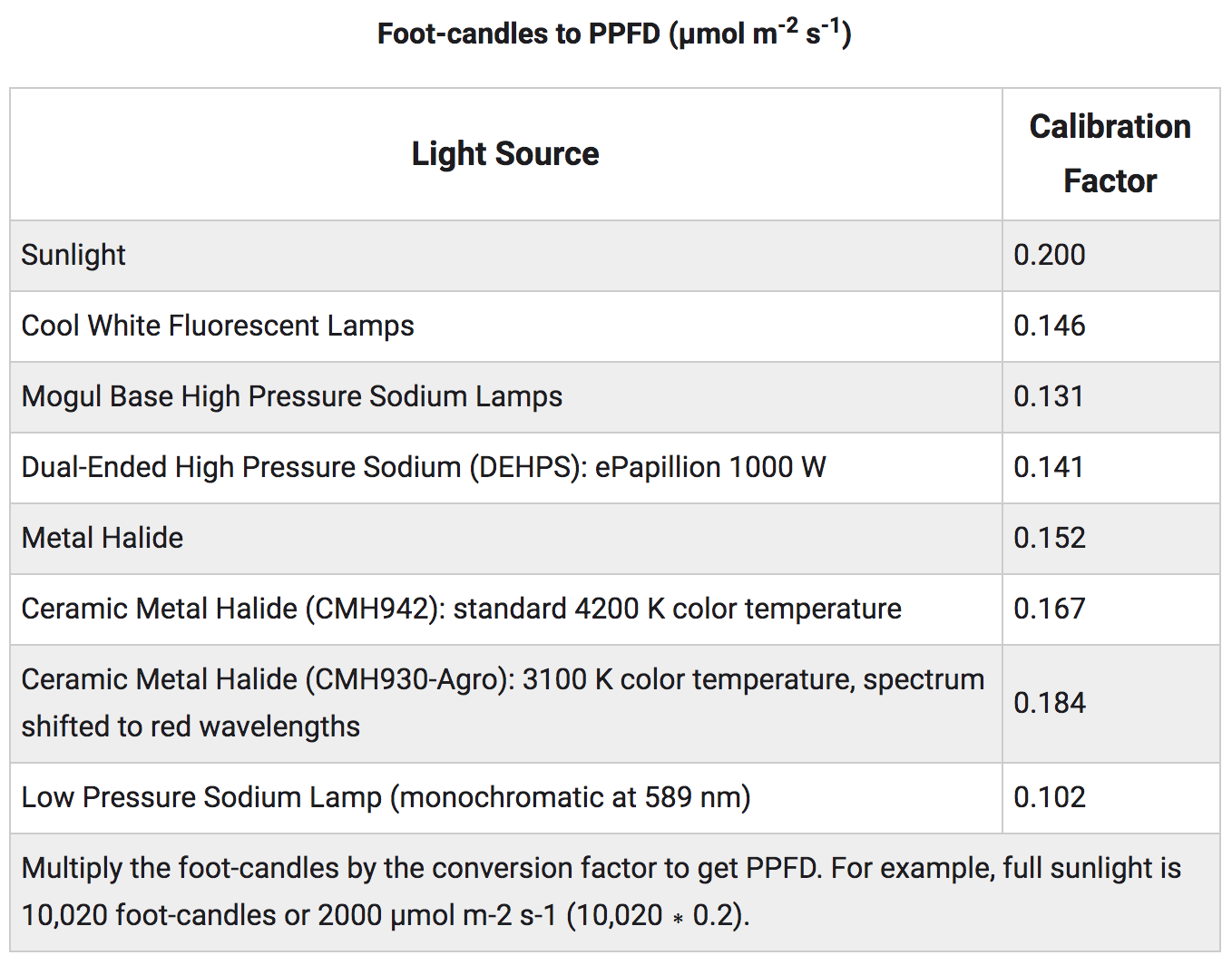The image size is (1232, 965).
Task: Select Ceramic Metal Halide CMH930-Agro cell
Action: pos(503,703)
